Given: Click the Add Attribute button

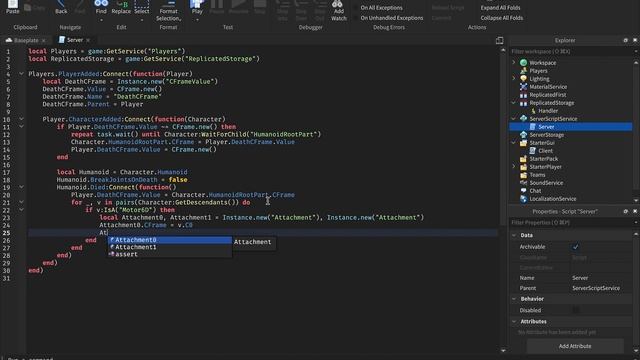Looking at the screenshot, I should 575,346.
